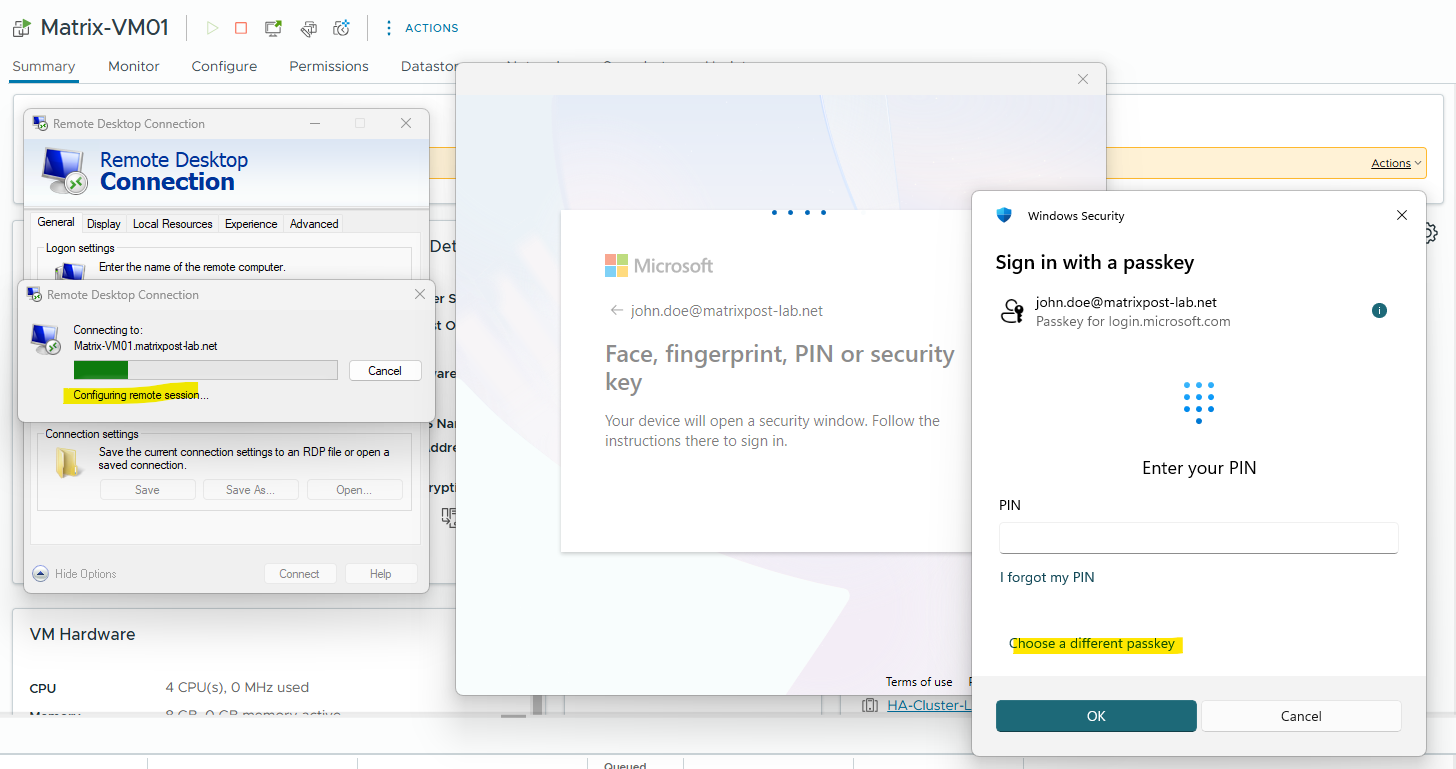This screenshot has height=769, width=1456.
Task: Click the Remote Desktop title bar icon
Action: (x=40, y=123)
